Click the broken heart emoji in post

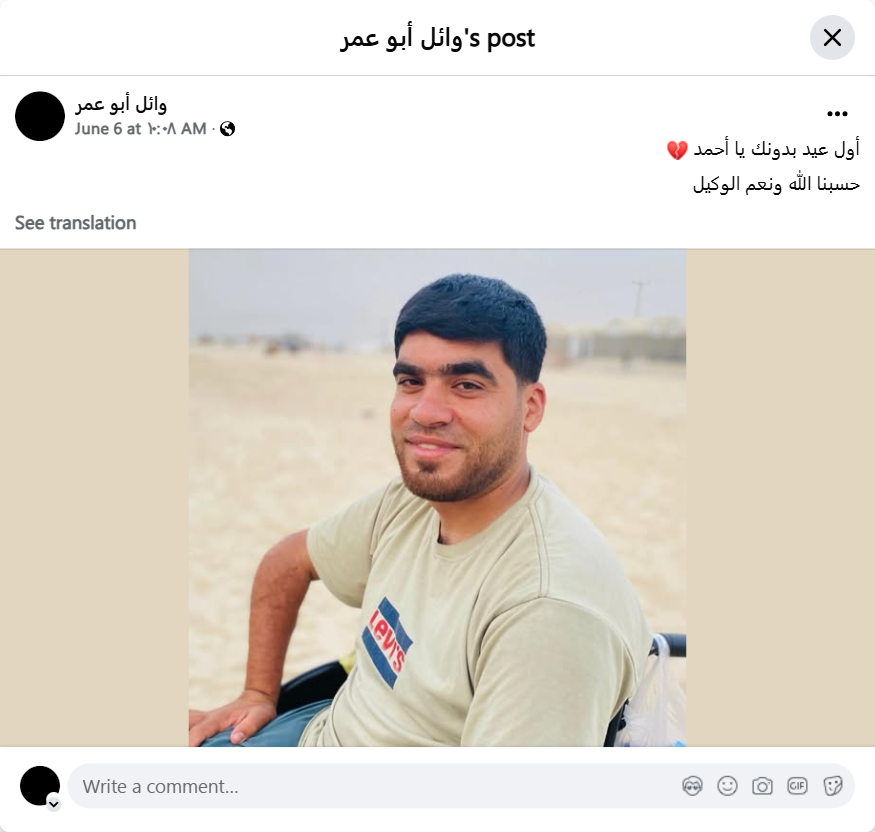[677, 150]
